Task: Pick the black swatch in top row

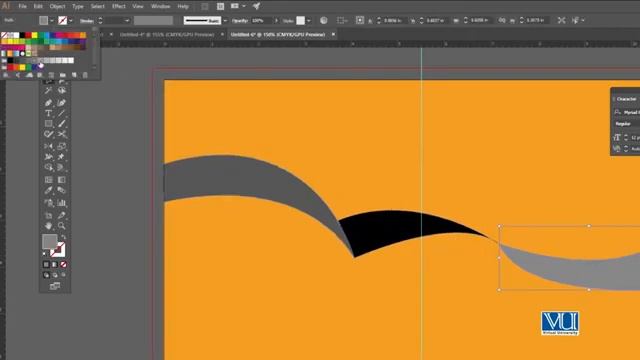Action: point(22,36)
